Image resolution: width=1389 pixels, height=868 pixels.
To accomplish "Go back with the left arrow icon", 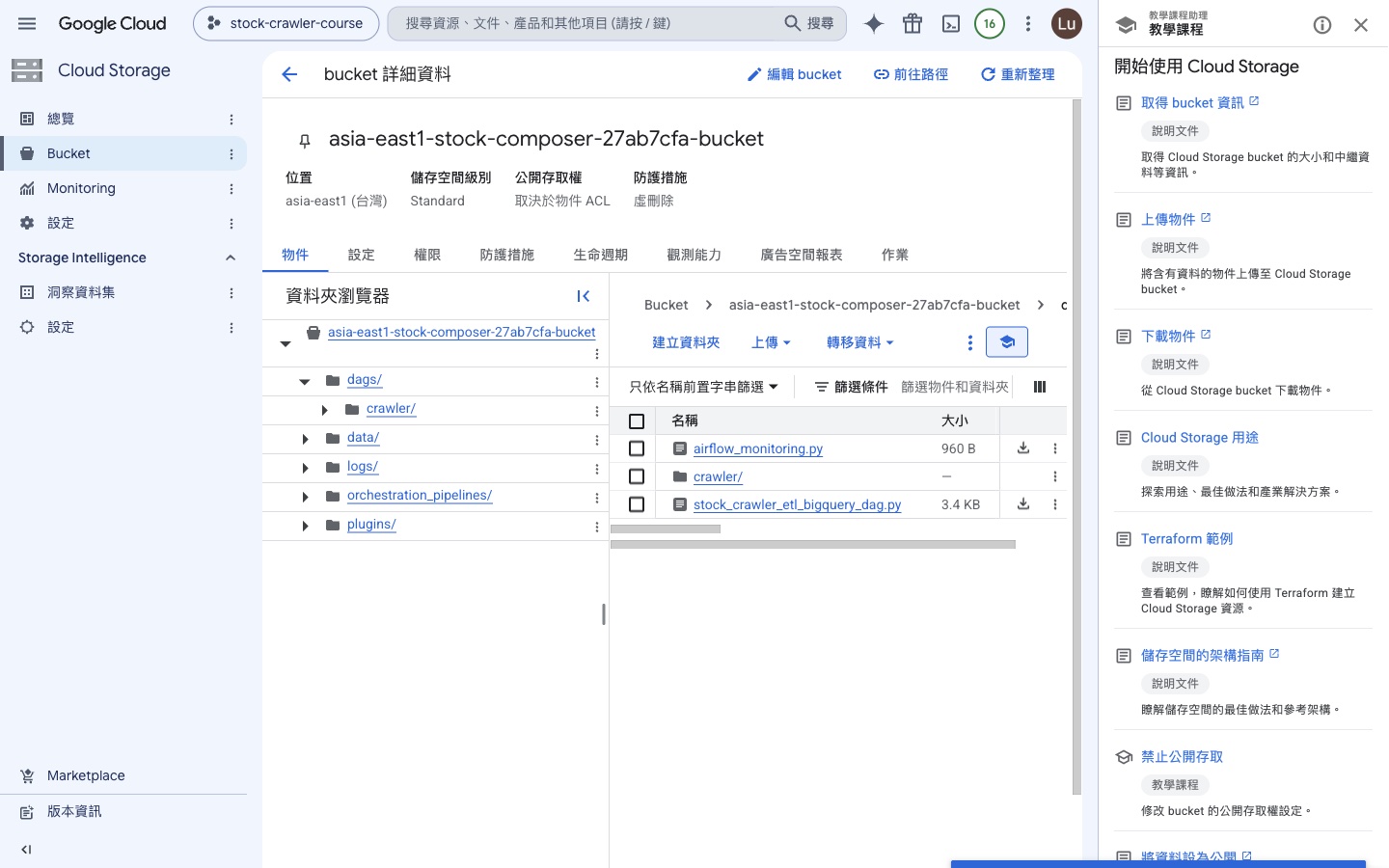I will coord(289,74).
